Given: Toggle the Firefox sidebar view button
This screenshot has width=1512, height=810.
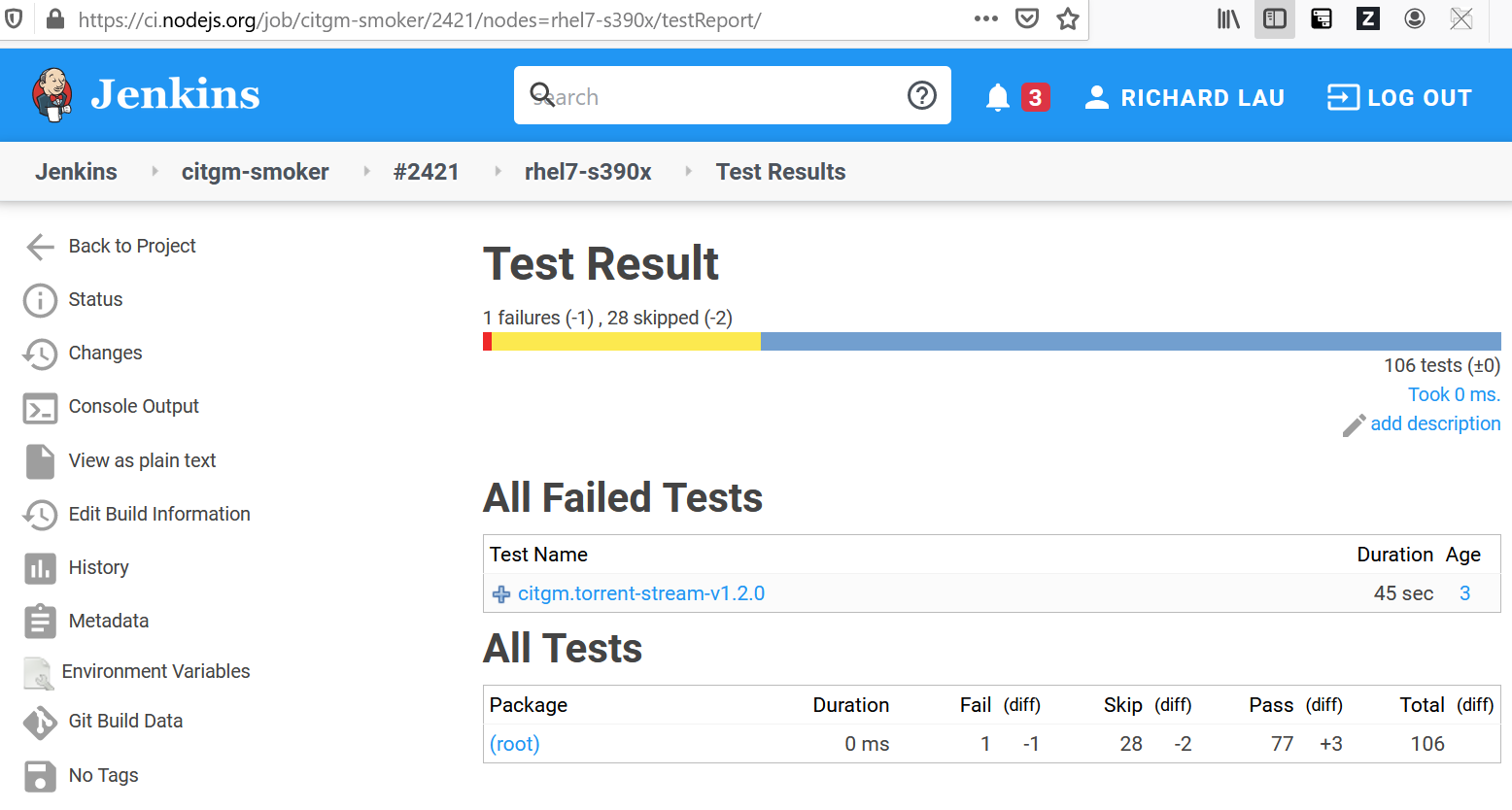Looking at the screenshot, I should pos(1275,18).
